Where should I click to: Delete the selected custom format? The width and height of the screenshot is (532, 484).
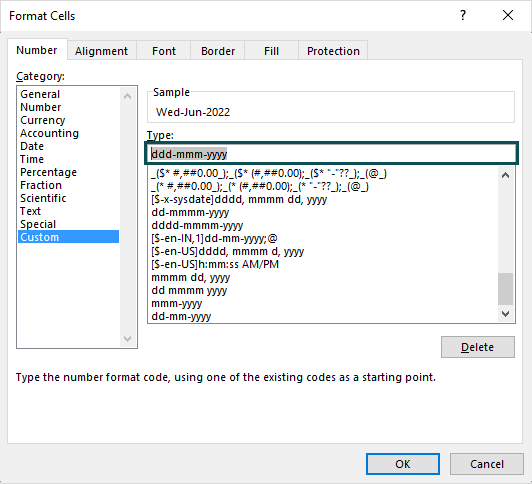[478, 347]
